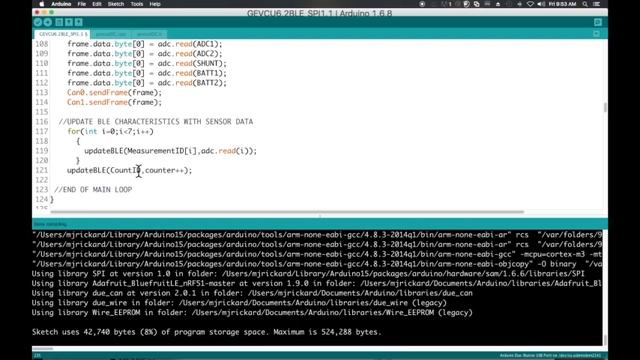Click the window title GEVCU6.2BLE_SPI1.1 | Arduino 1.6.8
640x360 pixels.
click(320, 13)
